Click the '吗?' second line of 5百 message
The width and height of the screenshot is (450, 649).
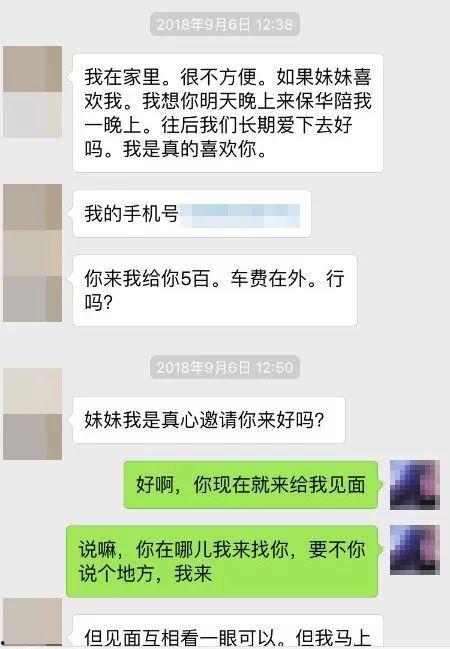(99, 302)
